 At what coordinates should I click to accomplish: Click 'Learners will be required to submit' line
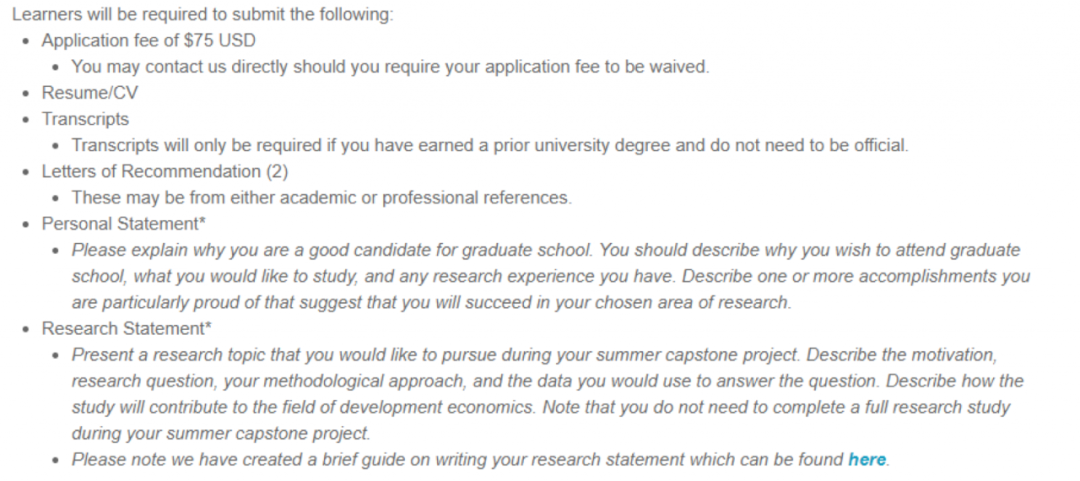(x=203, y=15)
